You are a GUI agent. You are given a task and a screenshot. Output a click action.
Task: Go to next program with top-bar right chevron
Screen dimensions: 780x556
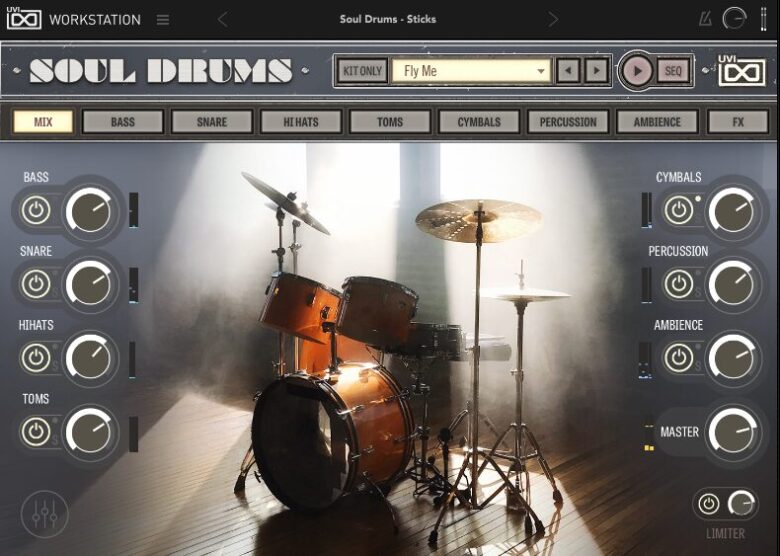point(553,20)
